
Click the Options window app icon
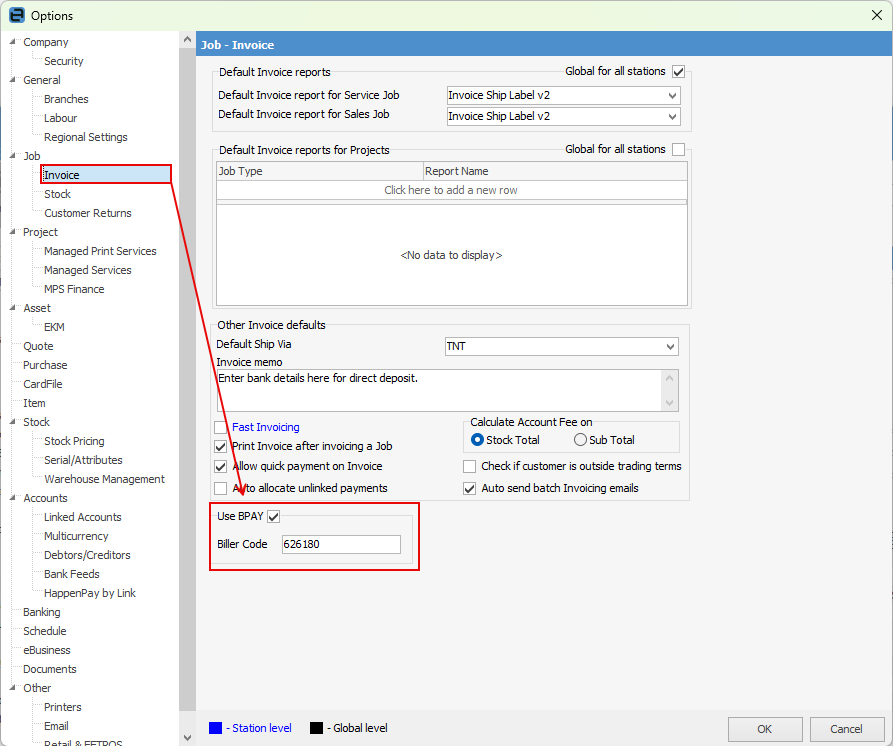17,15
